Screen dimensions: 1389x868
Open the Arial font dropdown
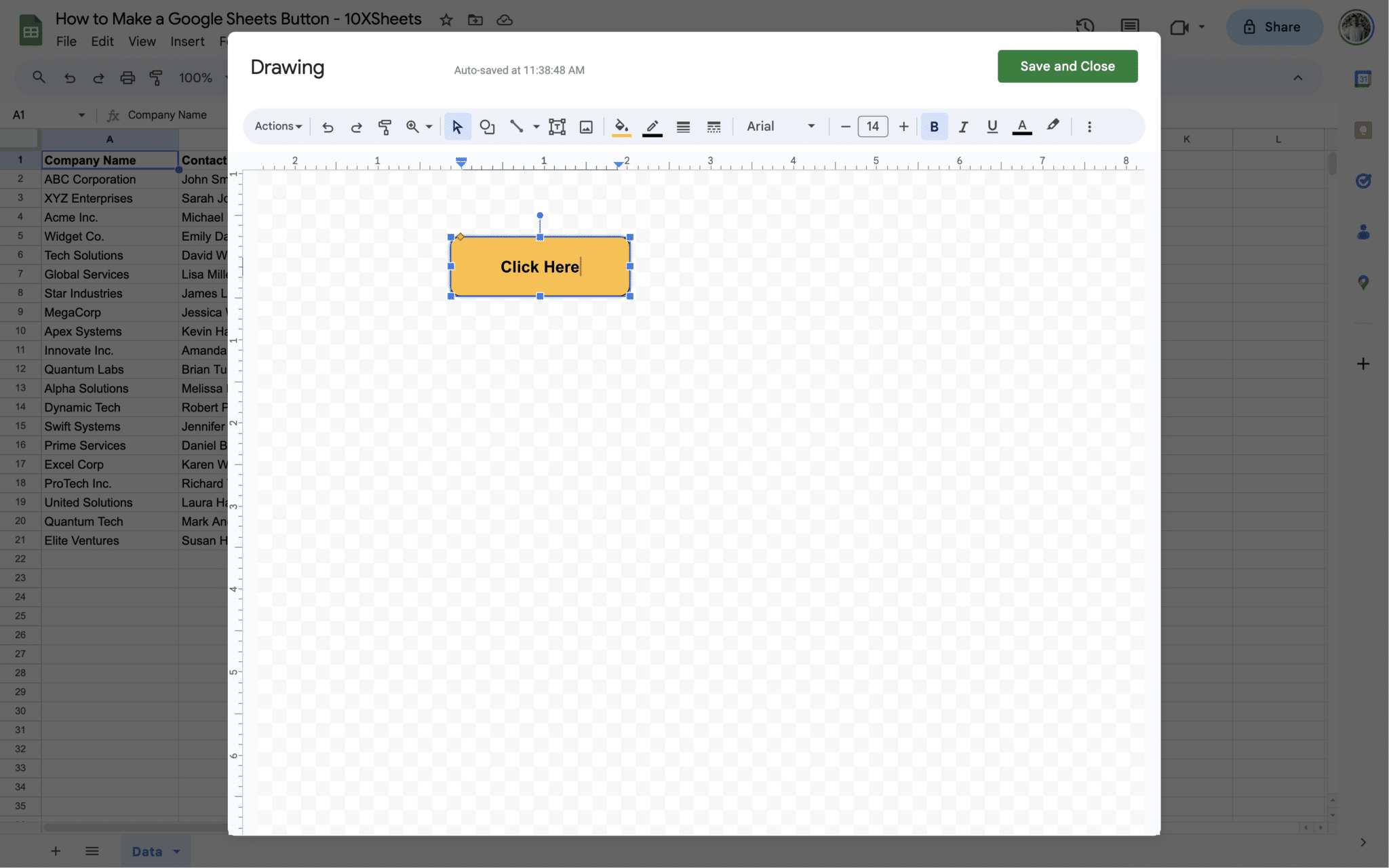pyautogui.click(x=780, y=127)
